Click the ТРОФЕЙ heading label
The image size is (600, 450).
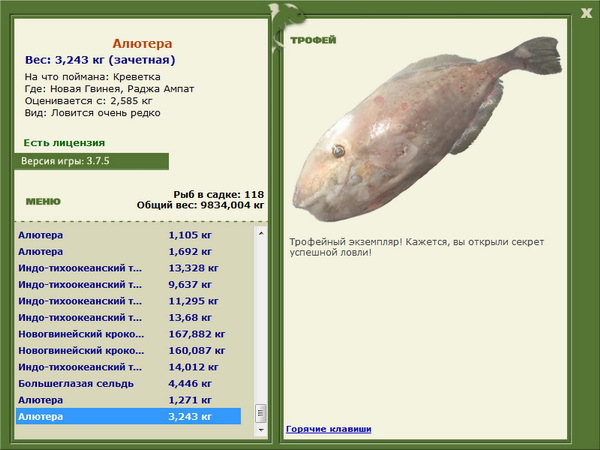(x=313, y=40)
